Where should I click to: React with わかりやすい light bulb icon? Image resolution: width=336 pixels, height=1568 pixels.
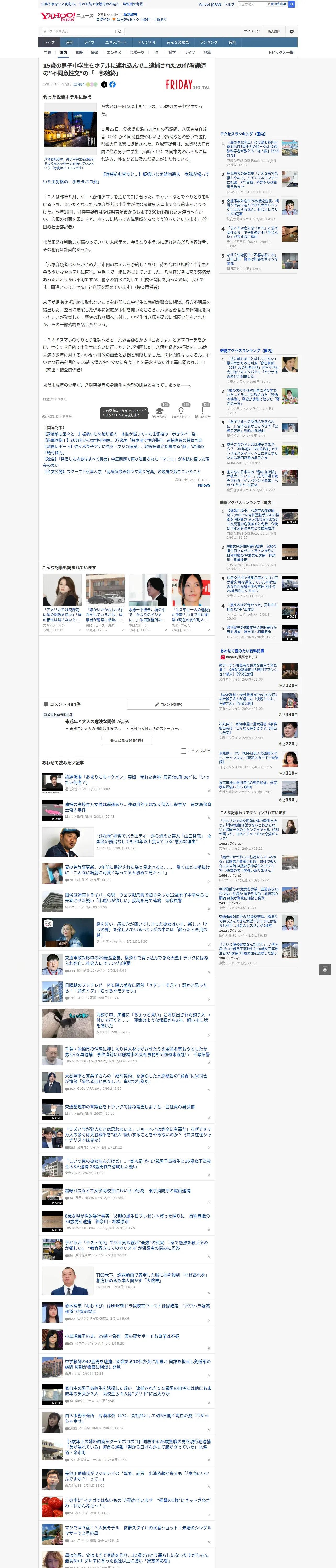coord(181,411)
